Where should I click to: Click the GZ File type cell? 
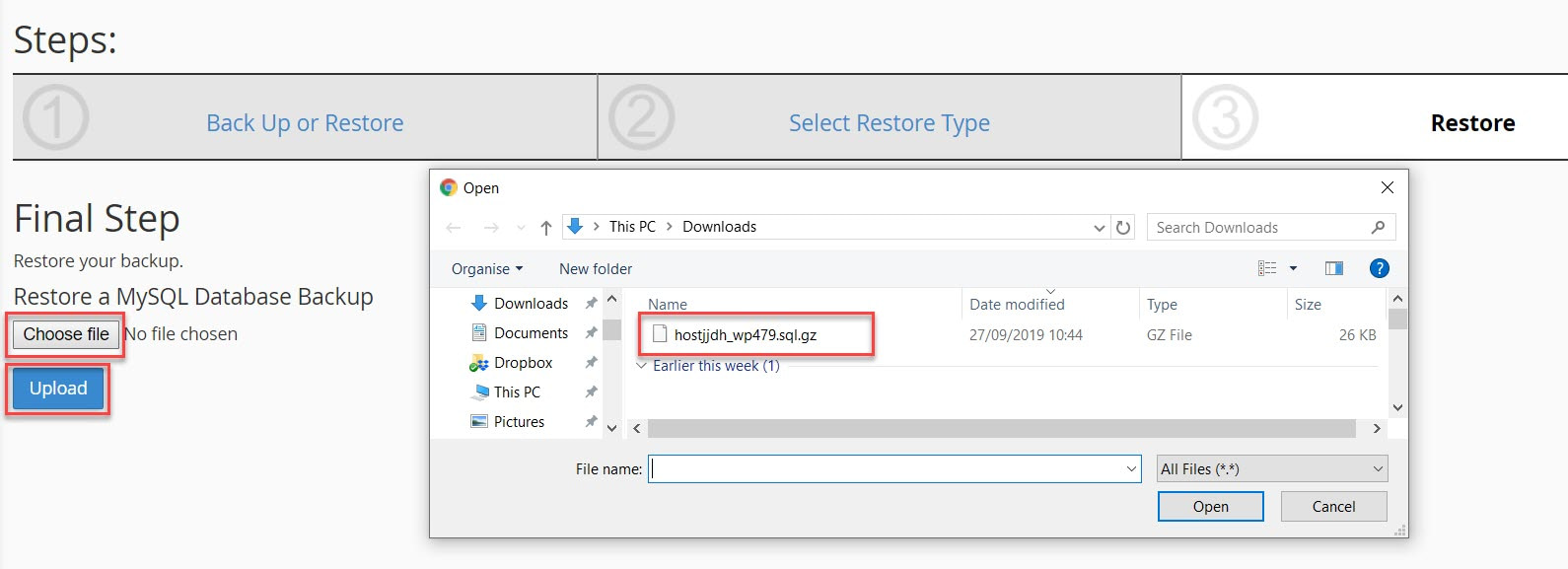1169,335
